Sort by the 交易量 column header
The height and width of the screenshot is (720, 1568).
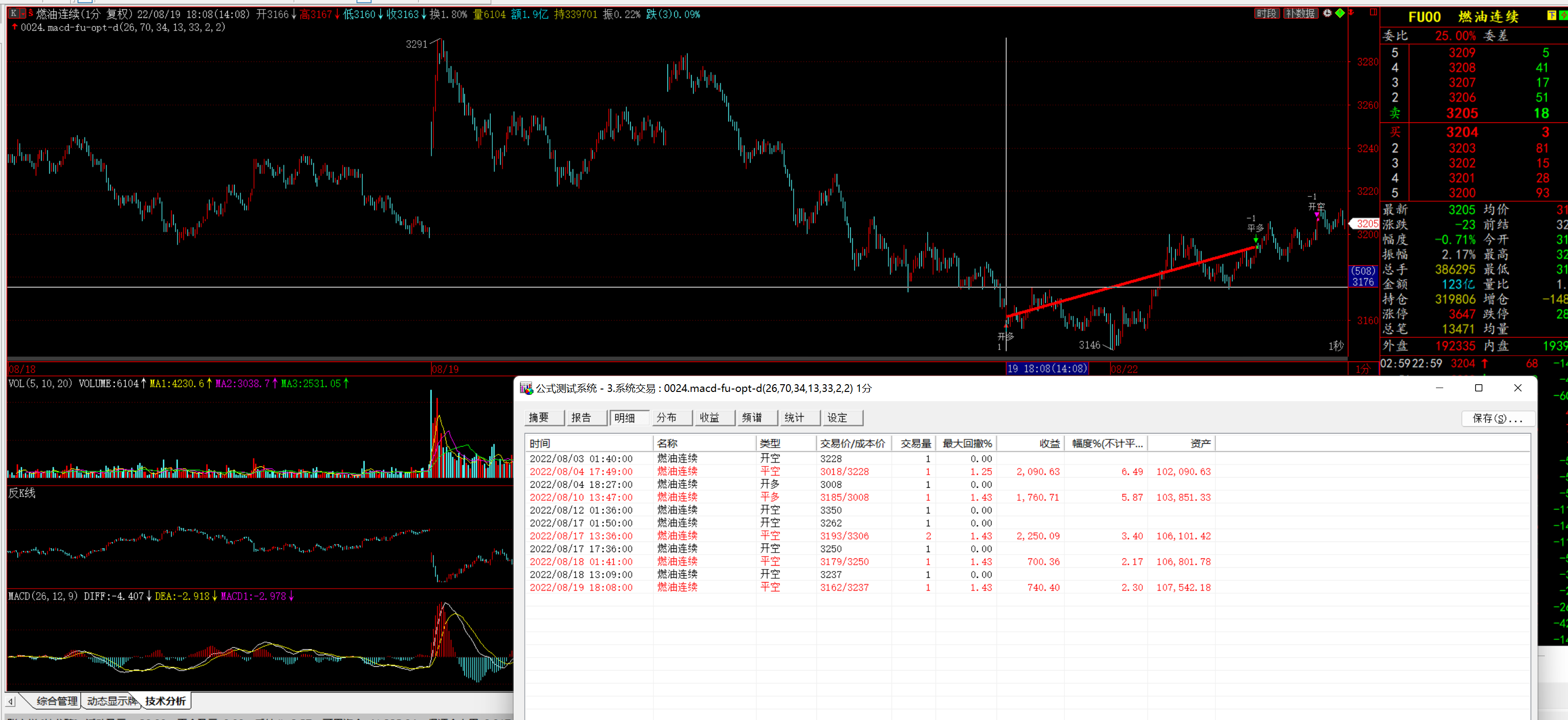[x=913, y=443]
